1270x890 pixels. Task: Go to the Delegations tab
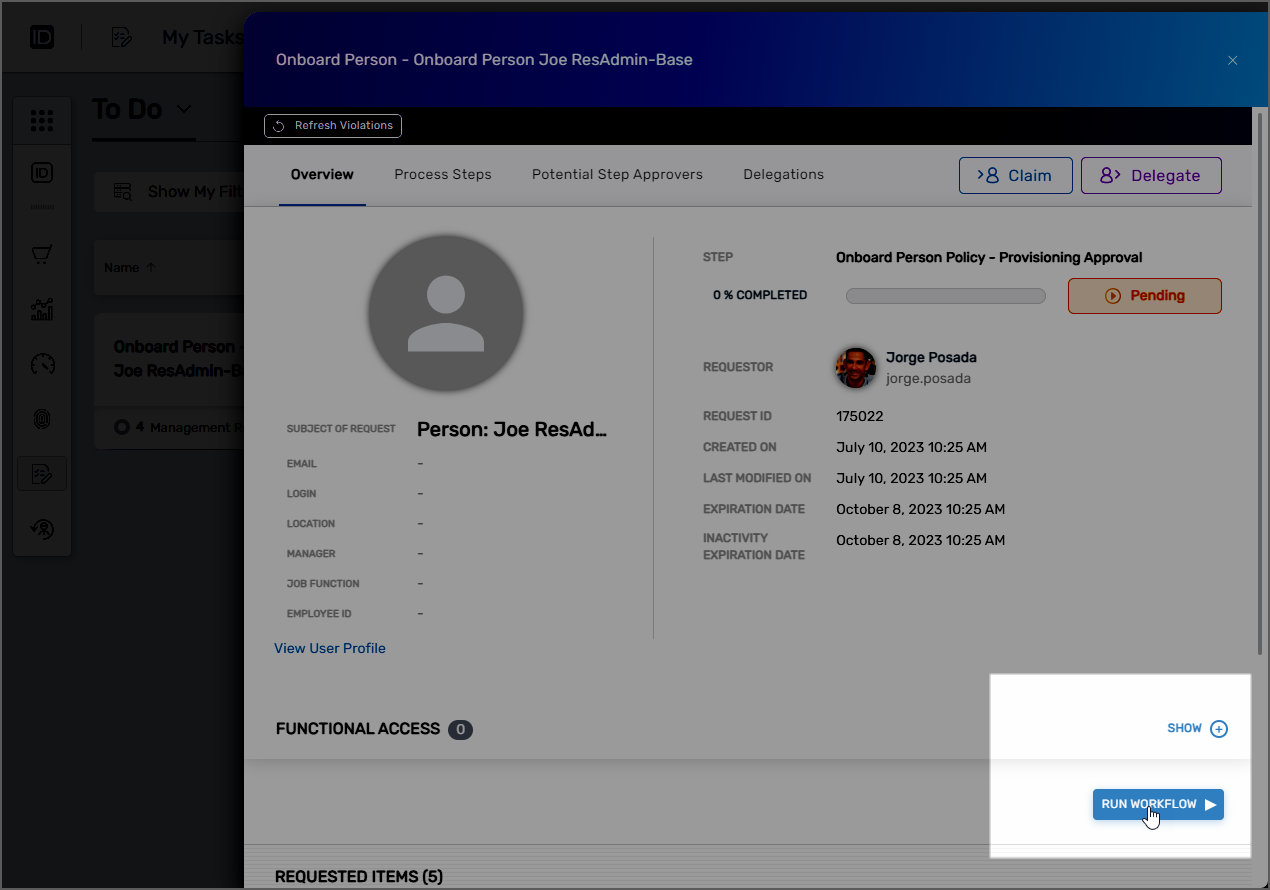(783, 174)
